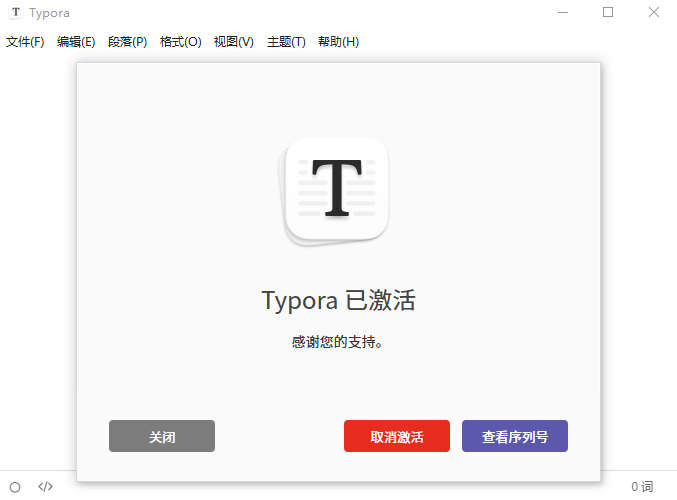Click the large Typora logo in dialog

pos(335,191)
